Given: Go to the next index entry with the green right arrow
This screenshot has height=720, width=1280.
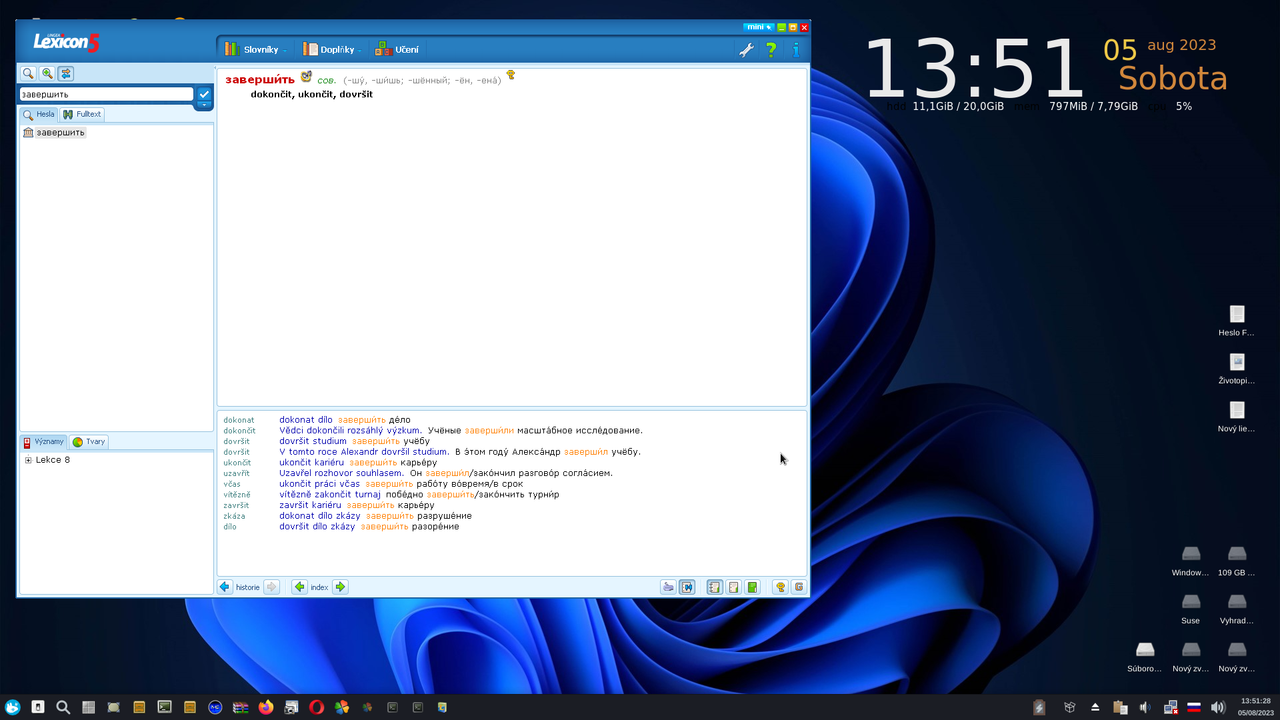Looking at the screenshot, I should tap(340, 587).
